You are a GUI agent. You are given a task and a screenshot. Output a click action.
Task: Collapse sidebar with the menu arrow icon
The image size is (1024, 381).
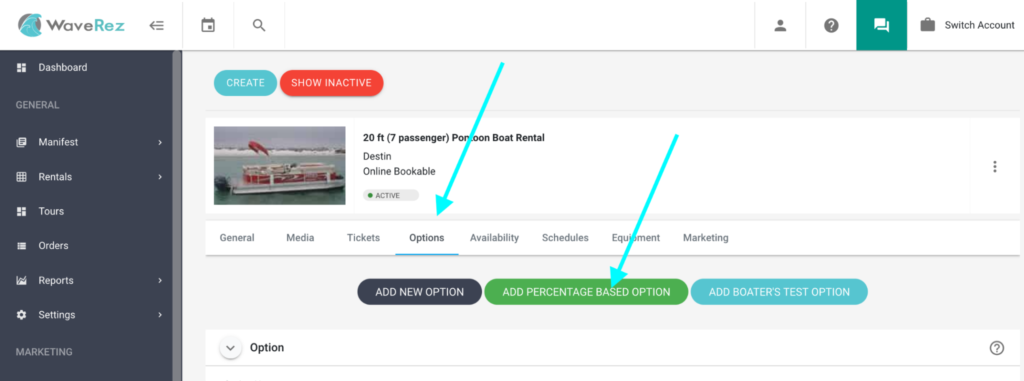click(x=157, y=25)
